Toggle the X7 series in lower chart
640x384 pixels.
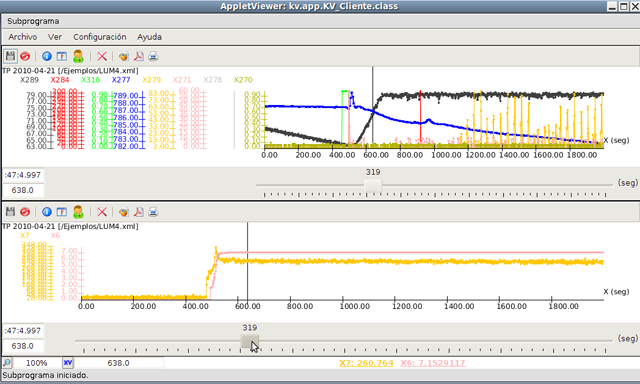[x=25, y=235]
